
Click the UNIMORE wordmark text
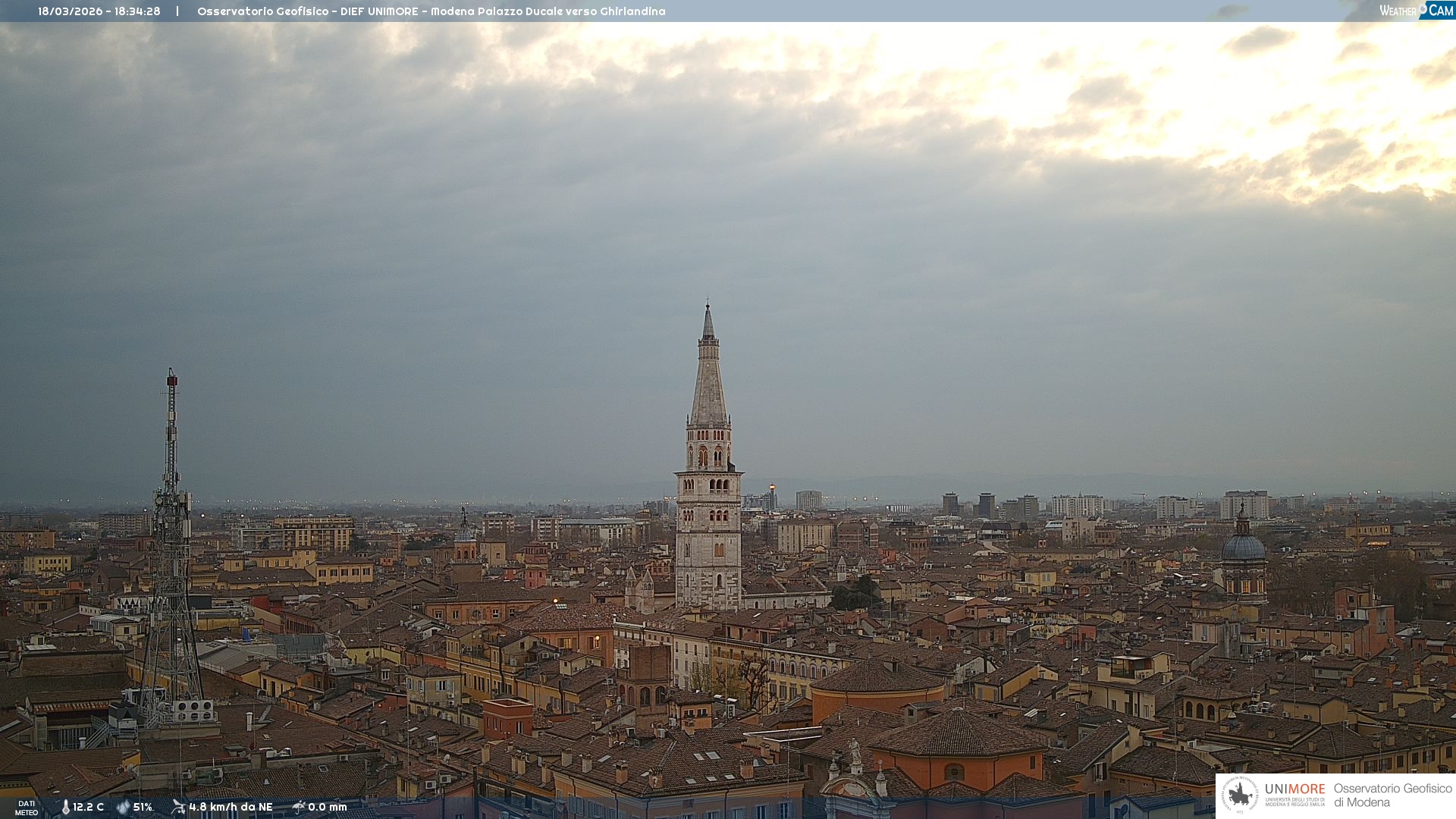pyautogui.click(x=1294, y=789)
